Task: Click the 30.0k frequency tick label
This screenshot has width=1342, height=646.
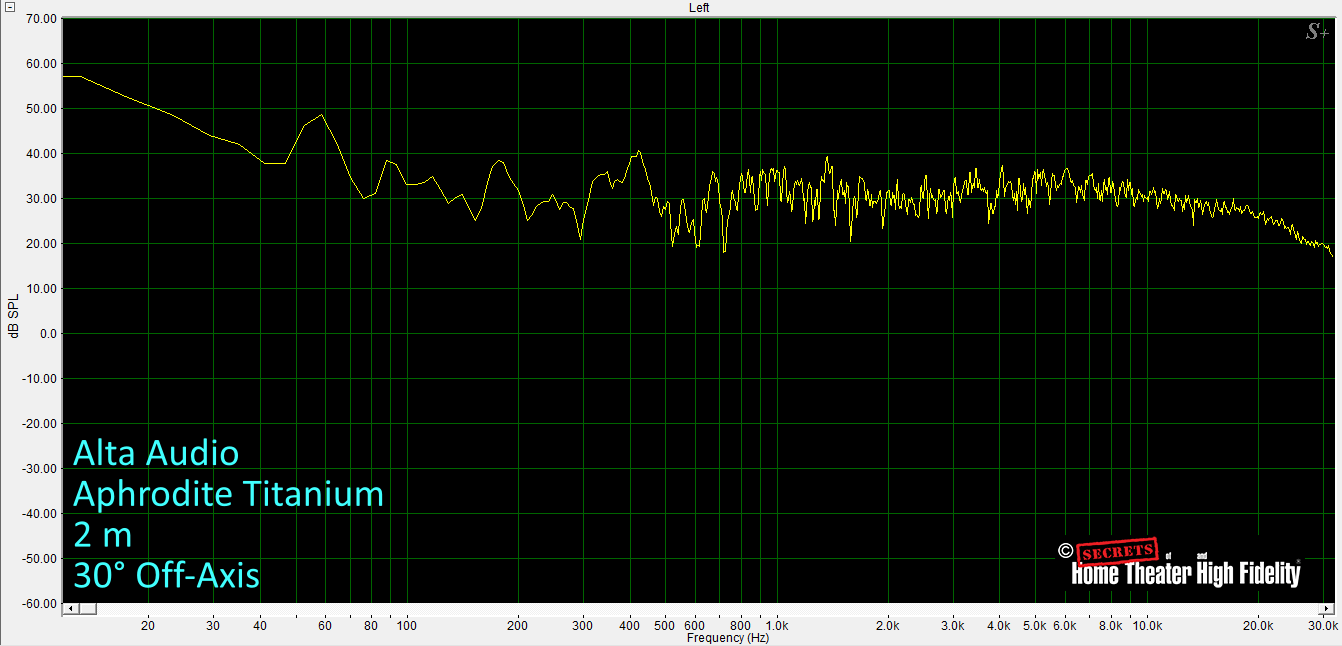Action: pos(1323,626)
